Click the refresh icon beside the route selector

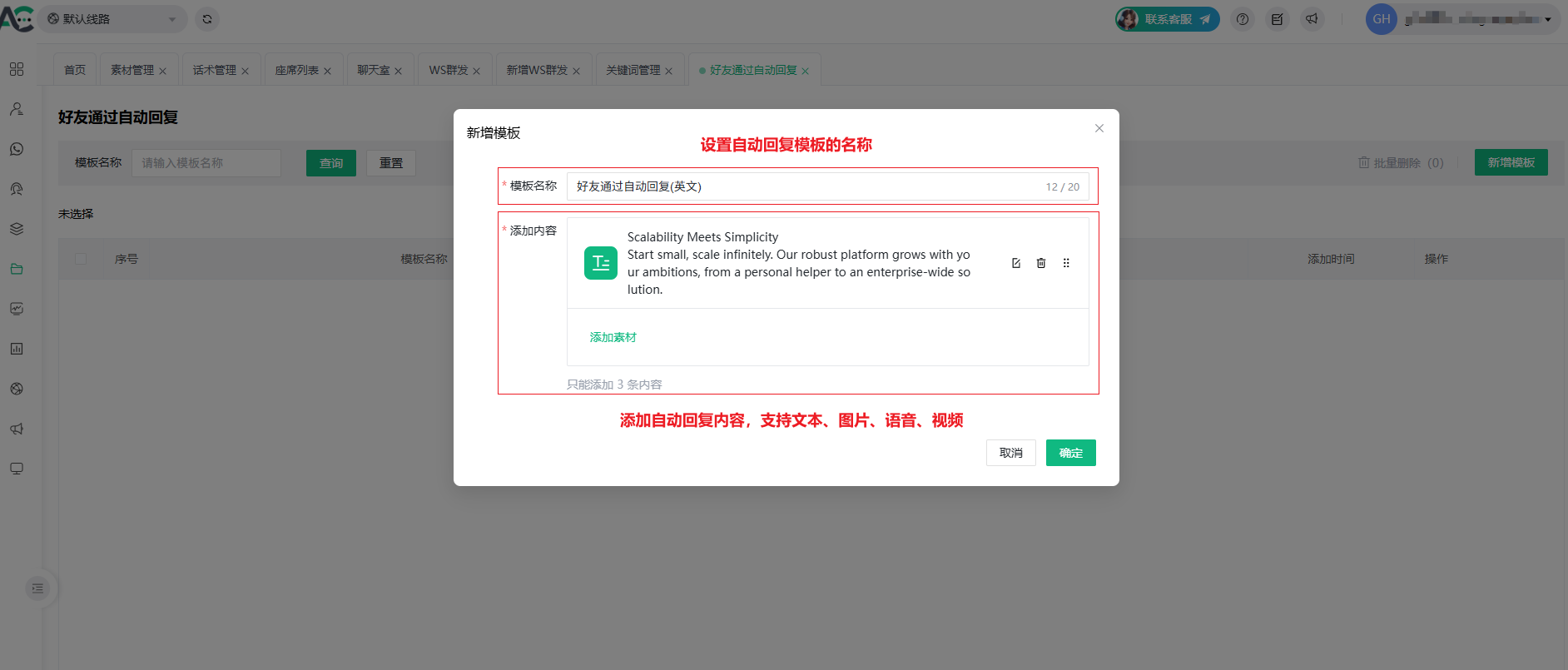coord(207,19)
